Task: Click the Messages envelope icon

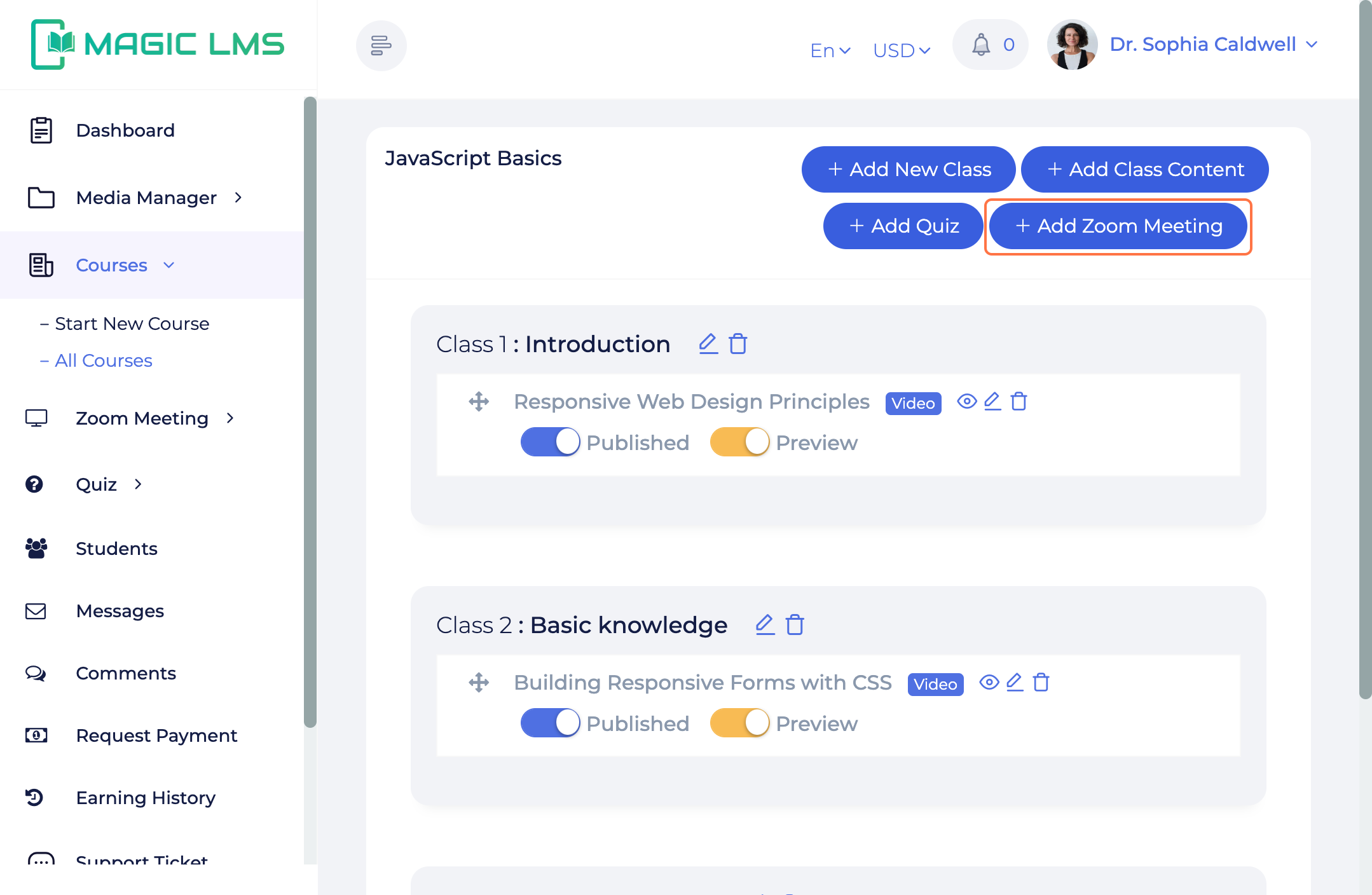Action: point(36,611)
